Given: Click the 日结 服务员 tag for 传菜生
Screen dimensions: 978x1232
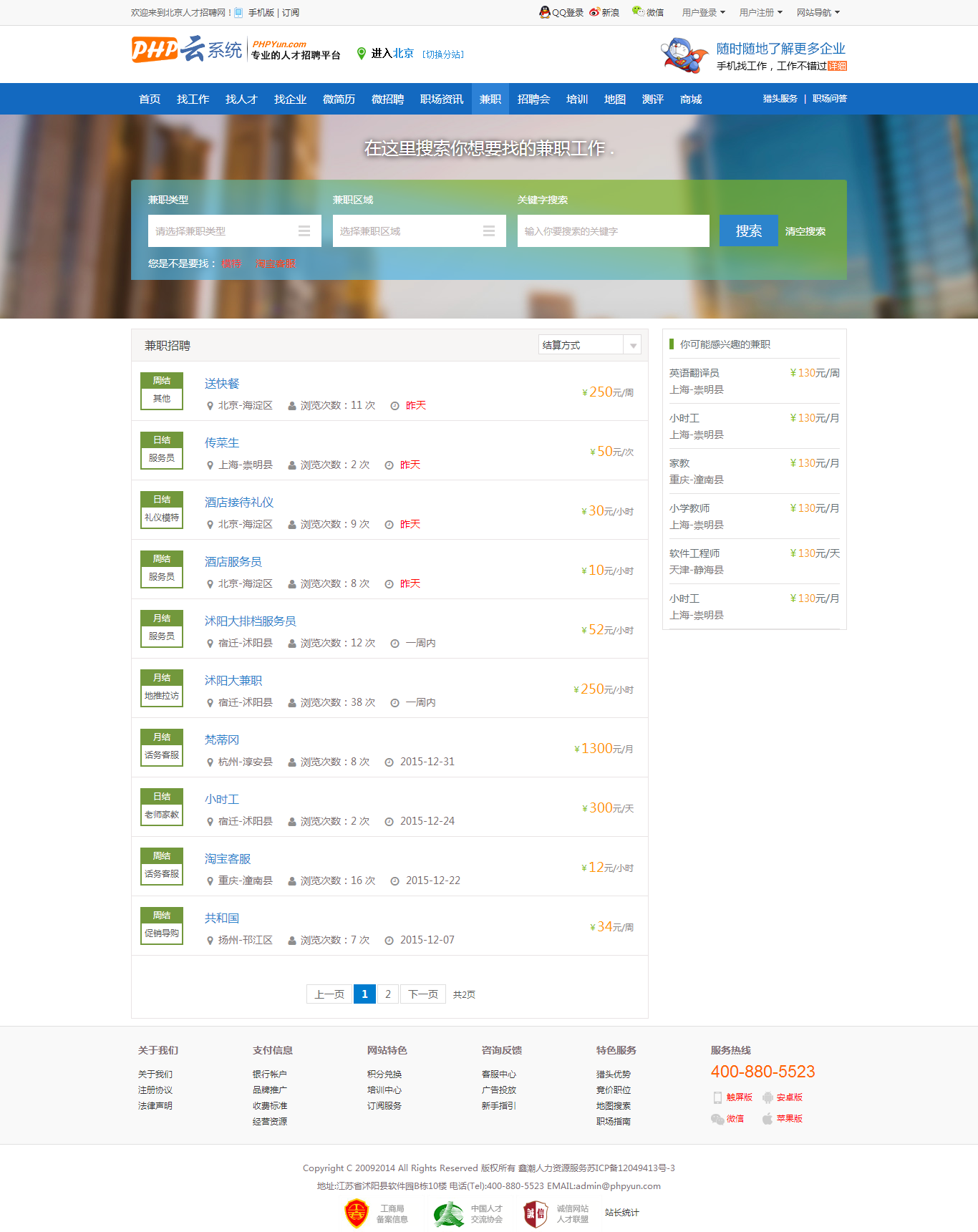Looking at the screenshot, I should [x=162, y=450].
